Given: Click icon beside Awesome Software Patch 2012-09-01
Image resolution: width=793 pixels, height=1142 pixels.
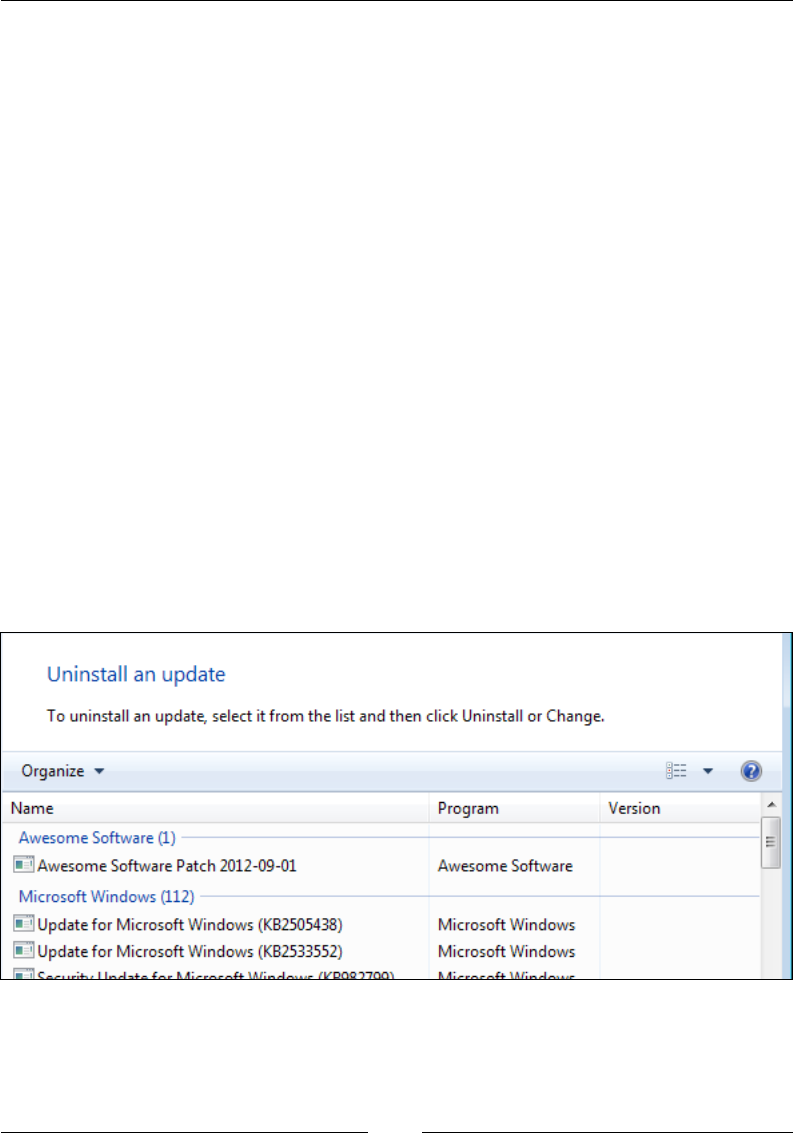Looking at the screenshot, I should 23,865.
